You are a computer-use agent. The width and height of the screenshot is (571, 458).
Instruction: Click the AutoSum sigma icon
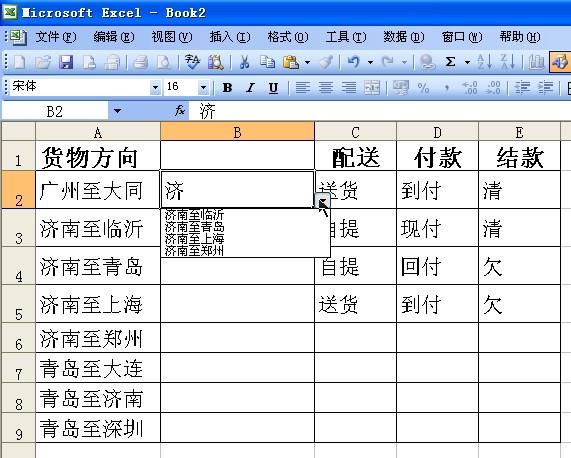point(450,62)
